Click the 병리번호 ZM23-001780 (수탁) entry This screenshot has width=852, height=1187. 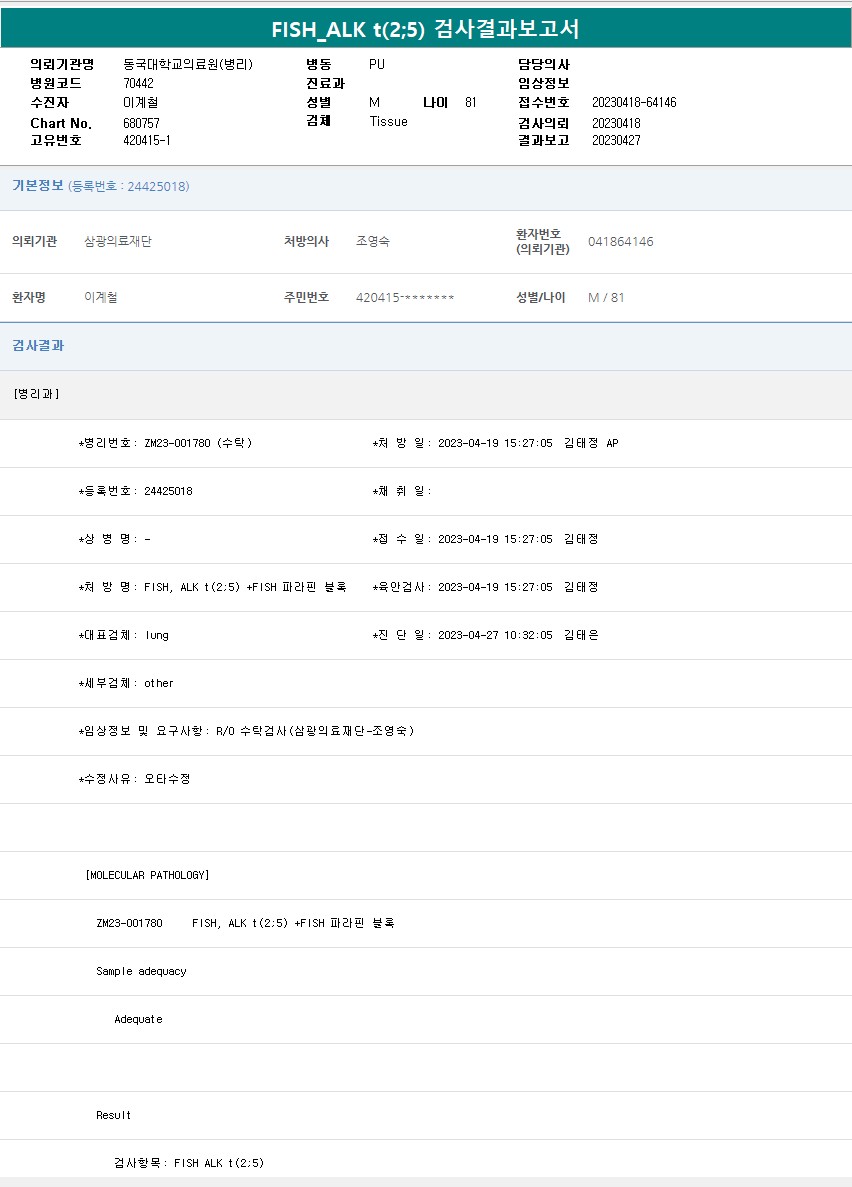pyautogui.click(x=165, y=443)
